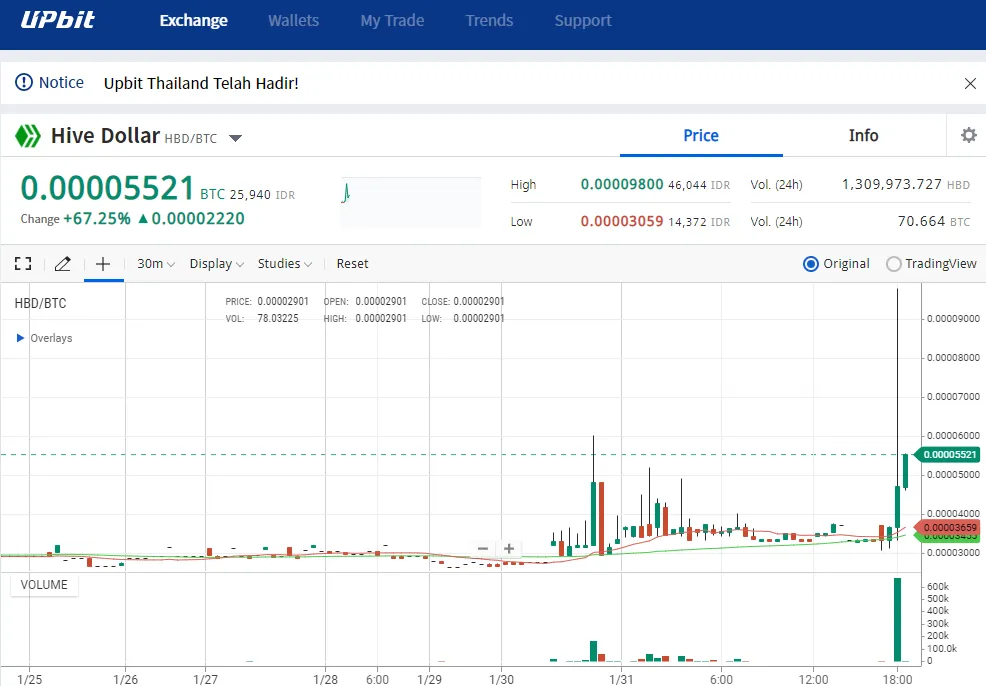This screenshot has width=986, height=686.
Task: Expand the HBD/BTC market pair dropdown
Action: [235, 138]
